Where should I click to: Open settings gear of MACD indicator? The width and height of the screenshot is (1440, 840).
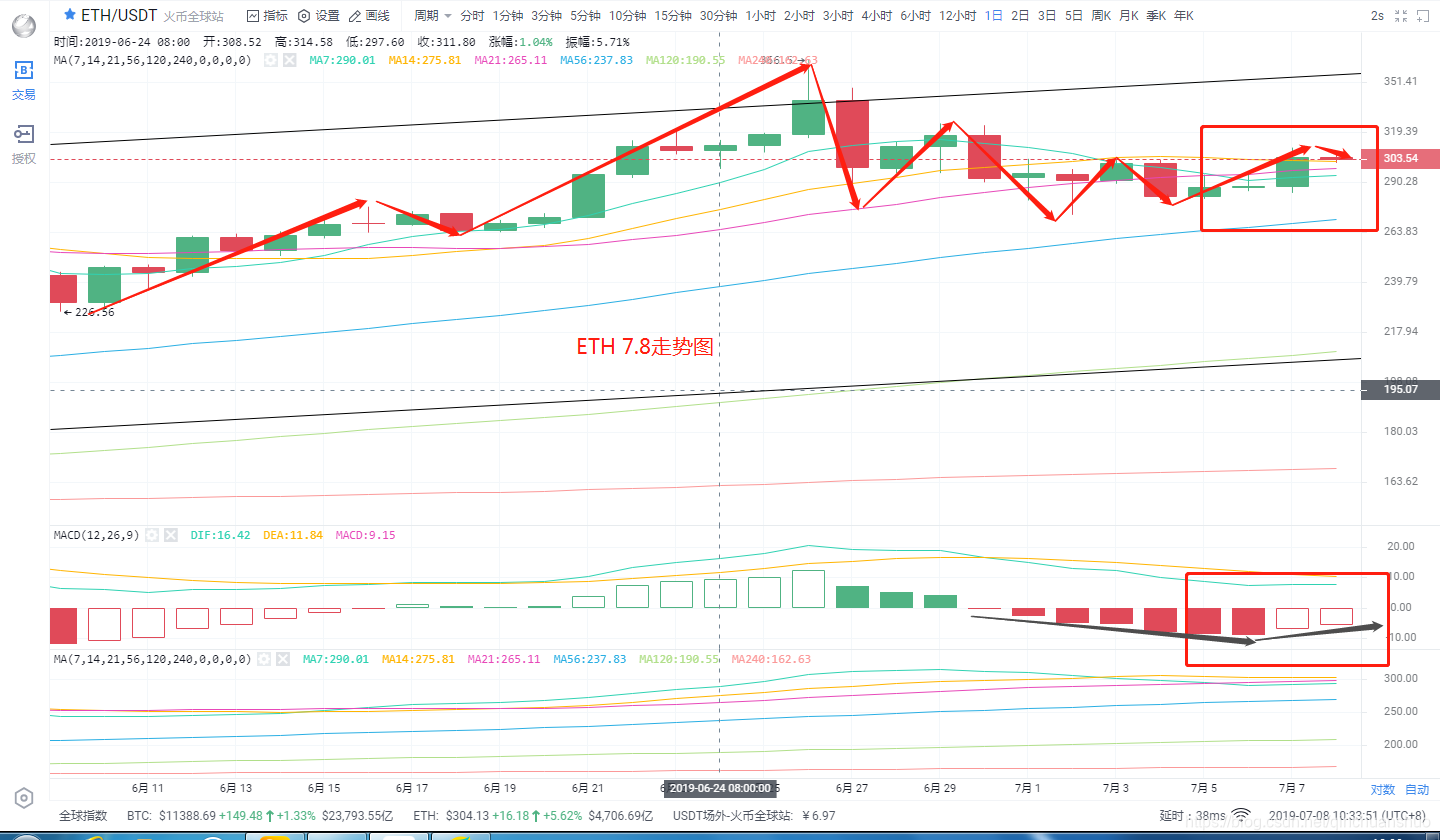click(x=151, y=535)
